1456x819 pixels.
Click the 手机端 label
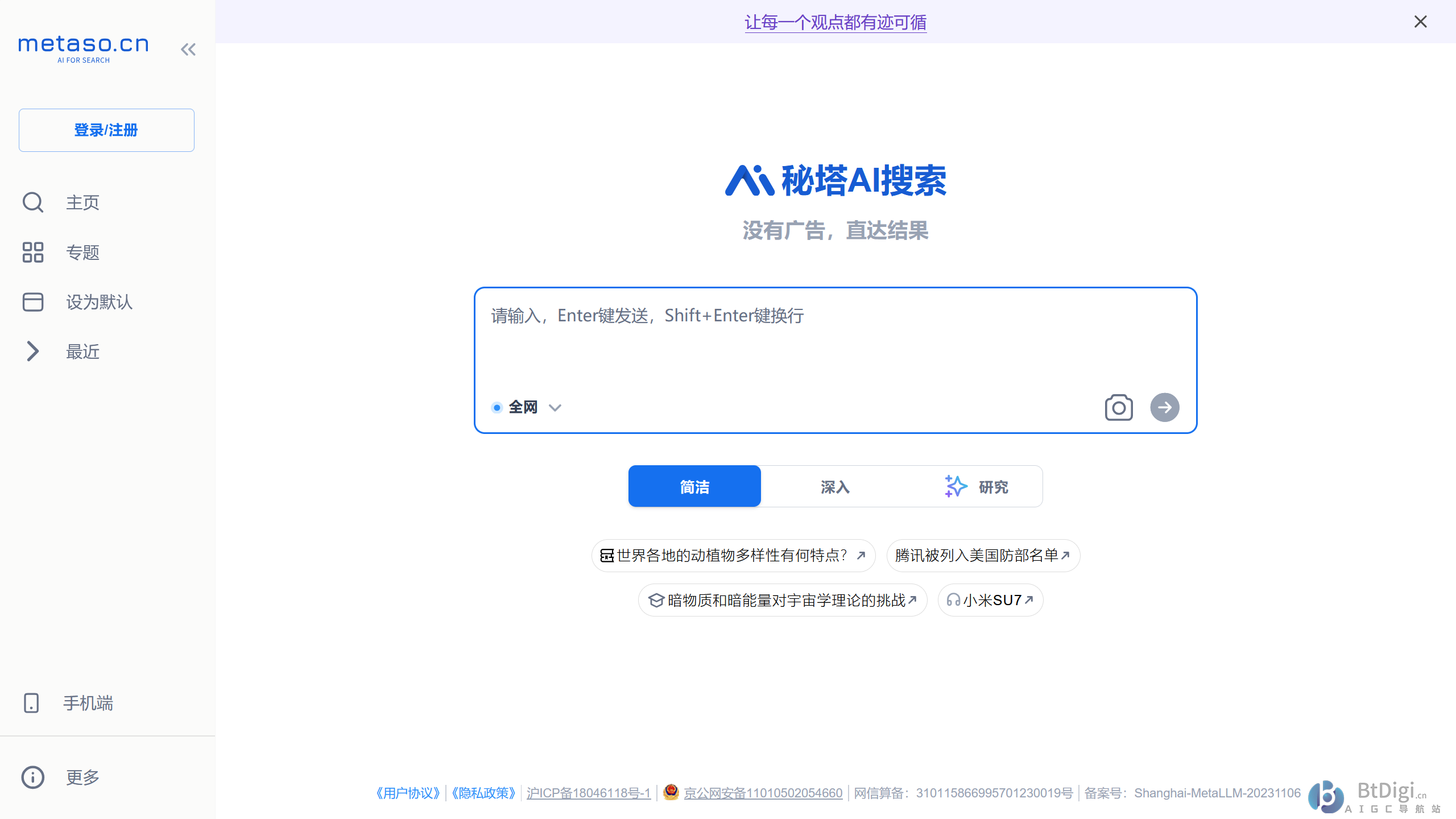pyautogui.click(x=88, y=703)
